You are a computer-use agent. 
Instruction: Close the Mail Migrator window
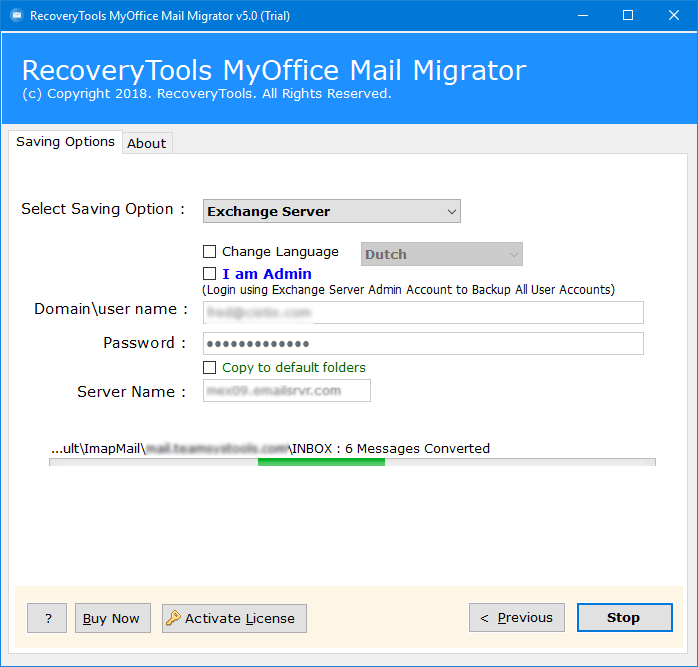coord(674,16)
